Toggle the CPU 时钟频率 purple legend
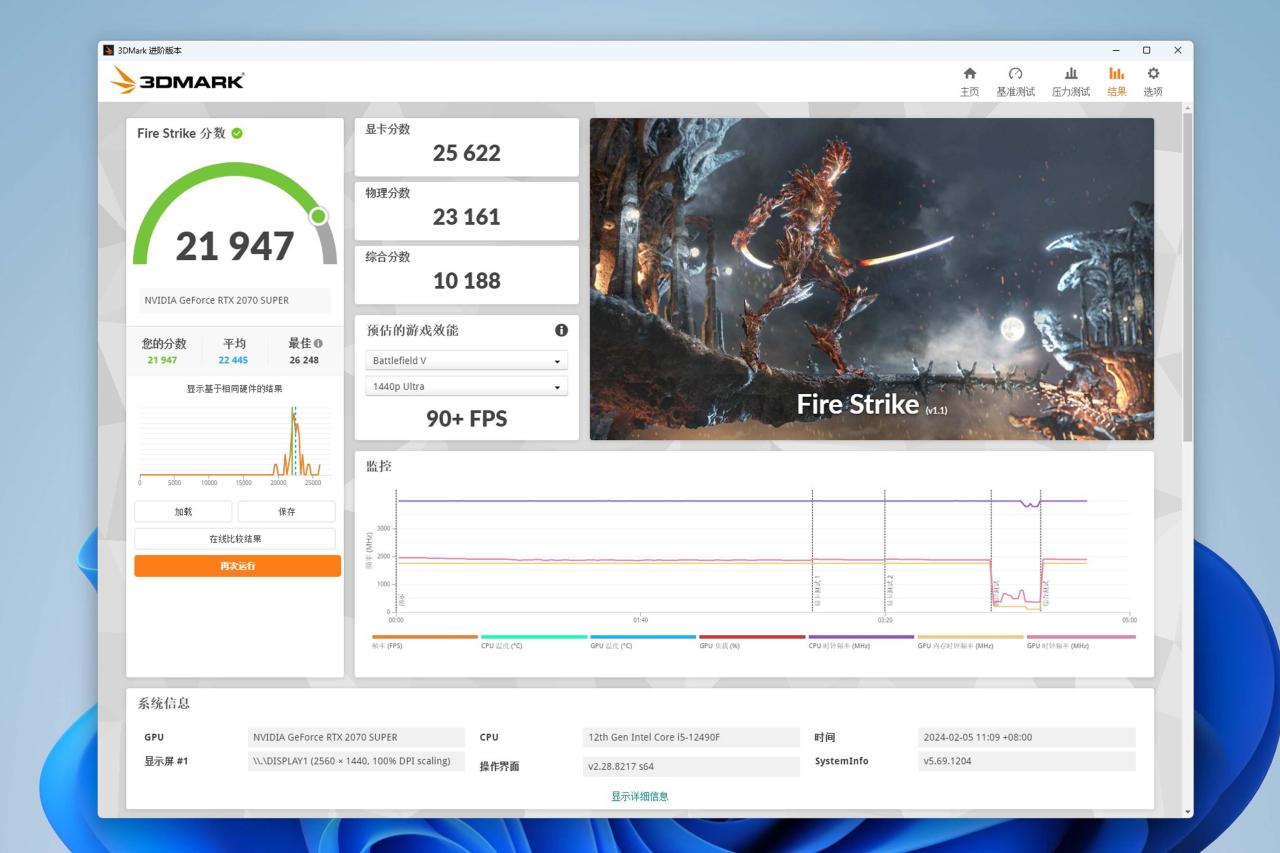The height and width of the screenshot is (853, 1280). [x=861, y=642]
